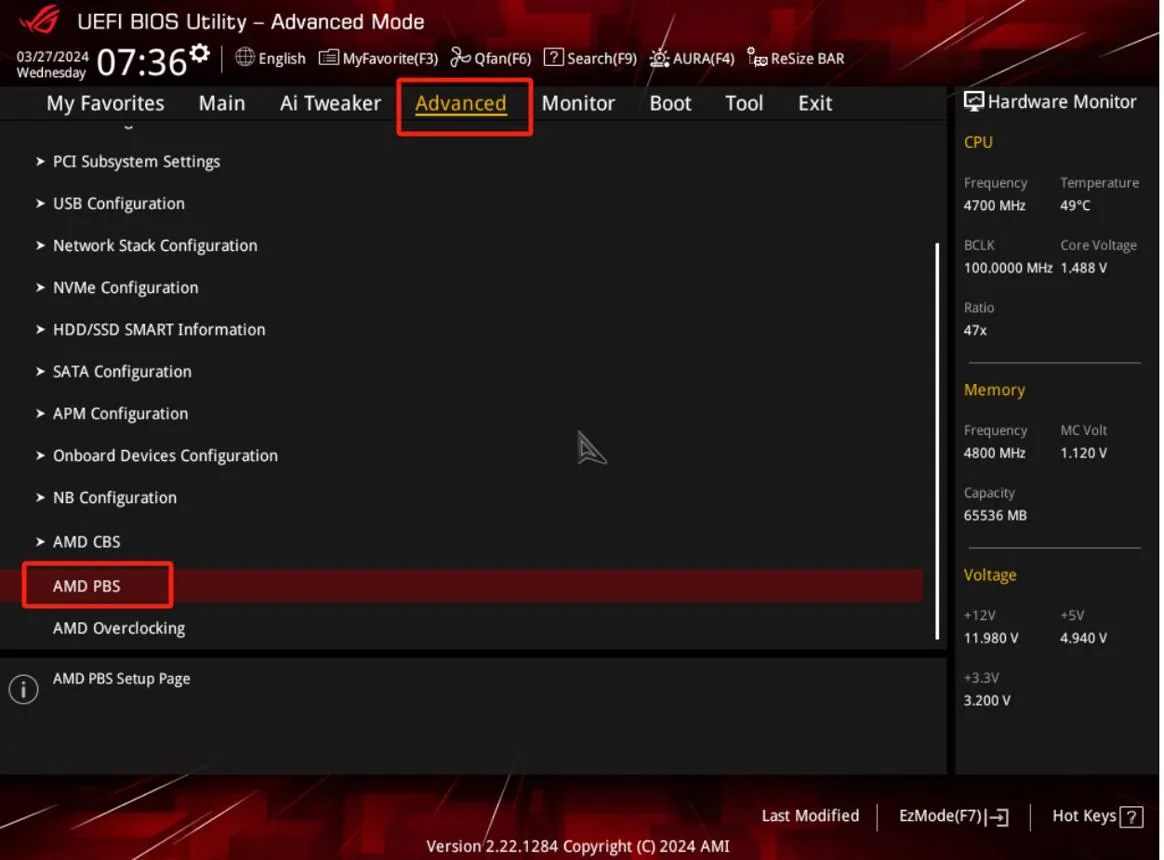Click the ROG logo in the header

coord(39,19)
